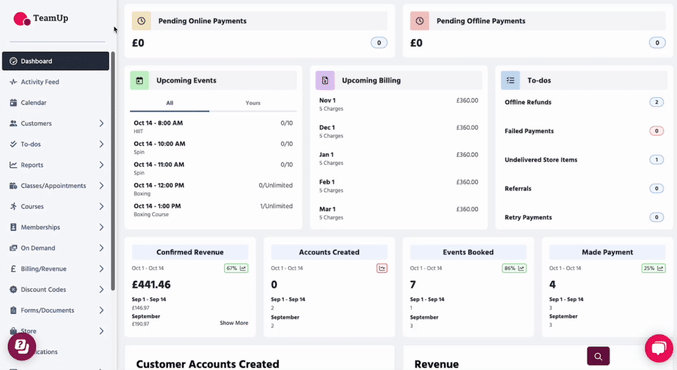
Task: Expand the Forms/Documents chevron
Action: [x=101, y=310]
